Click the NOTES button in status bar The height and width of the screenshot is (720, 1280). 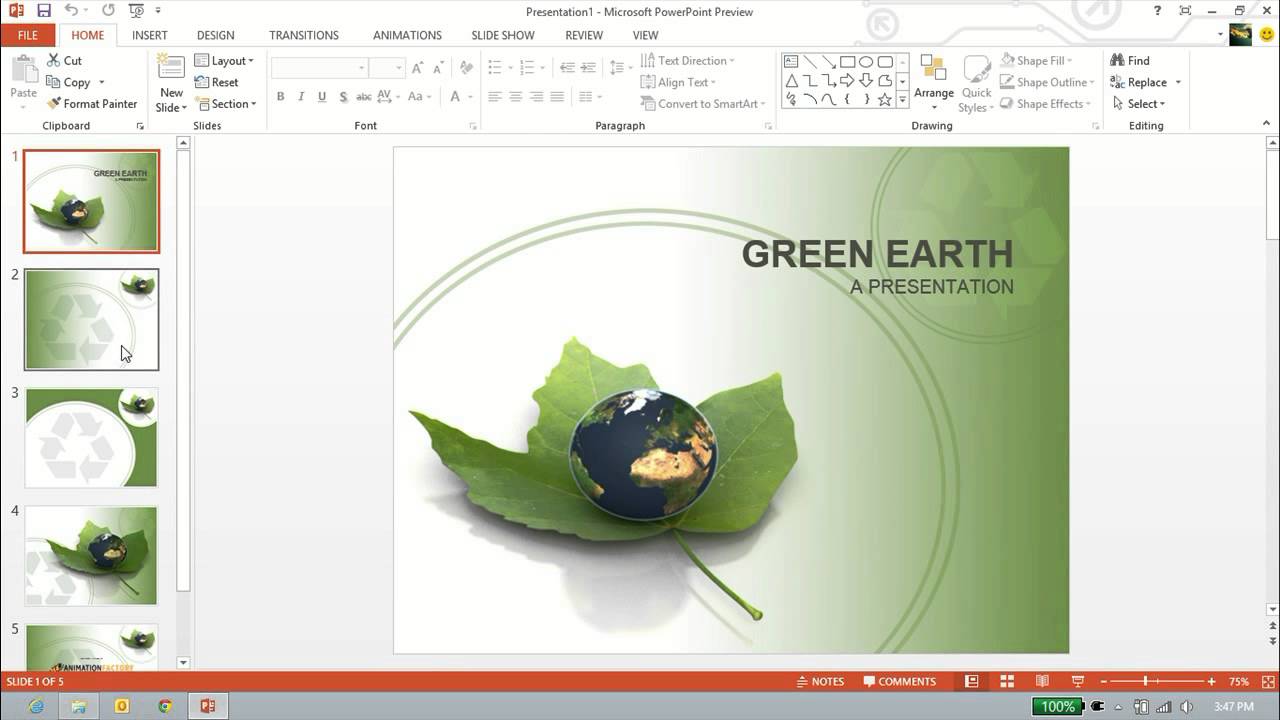point(821,681)
